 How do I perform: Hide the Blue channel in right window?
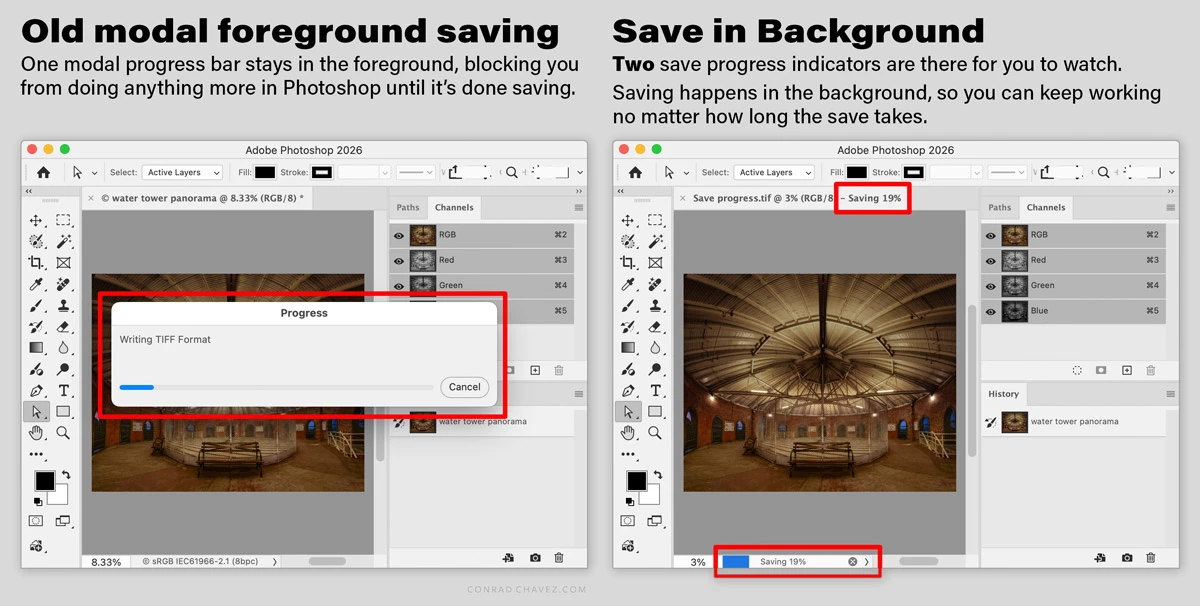(991, 311)
